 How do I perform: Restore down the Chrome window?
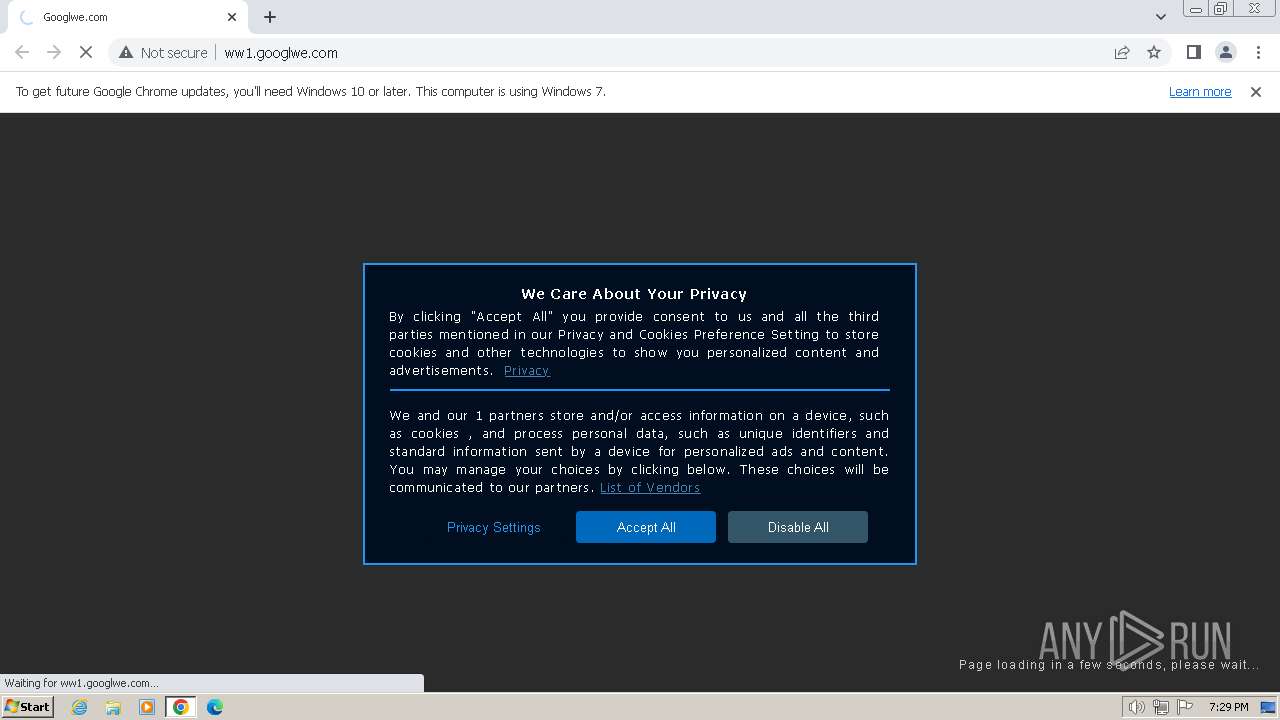coord(1221,9)
